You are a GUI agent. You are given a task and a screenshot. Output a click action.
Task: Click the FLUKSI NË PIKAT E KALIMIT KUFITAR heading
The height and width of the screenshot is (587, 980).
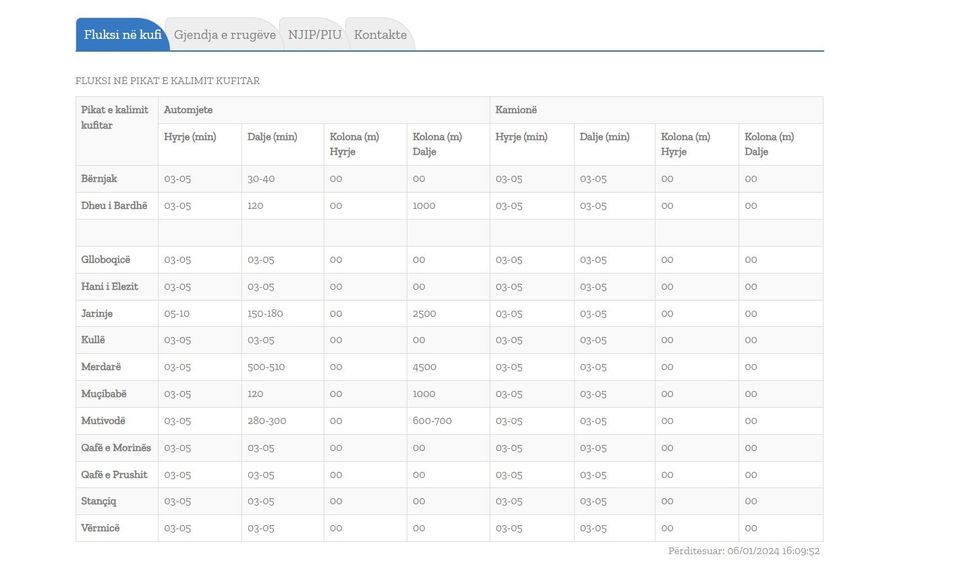coord(167,81)
